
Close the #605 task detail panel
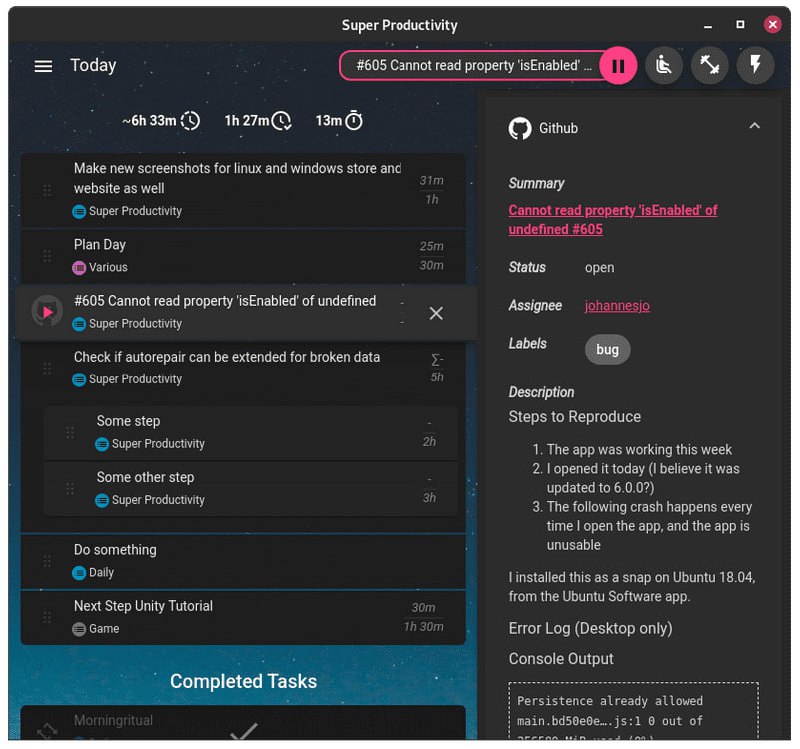[436, 313]
